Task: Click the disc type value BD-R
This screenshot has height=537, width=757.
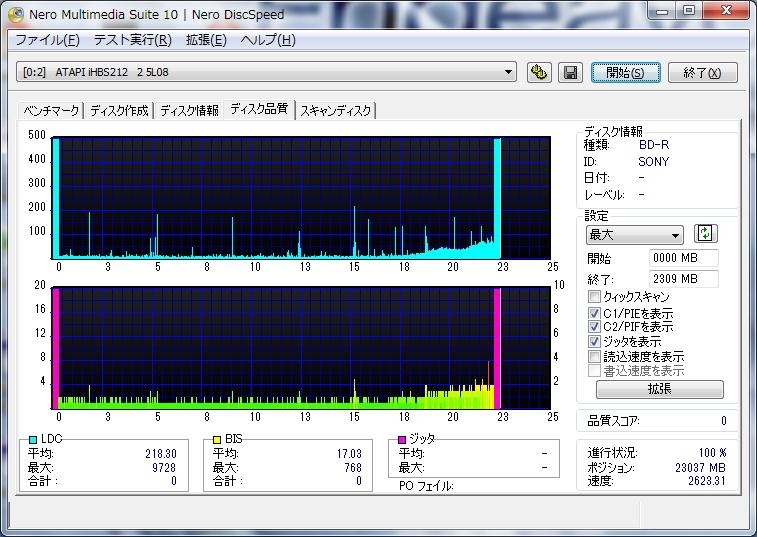Action: click(654, 145)
